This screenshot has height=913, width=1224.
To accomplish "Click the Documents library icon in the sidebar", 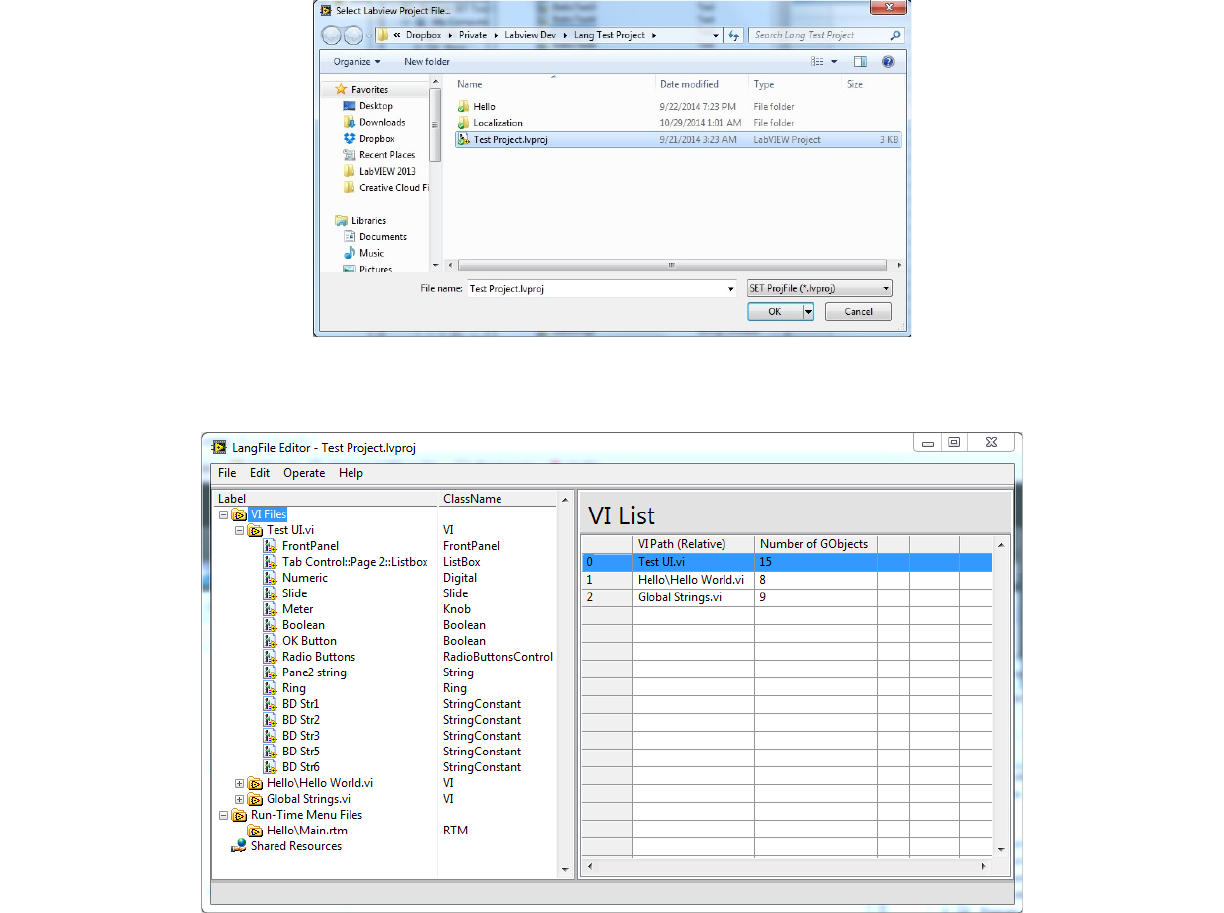I will (x=349, y=237).
